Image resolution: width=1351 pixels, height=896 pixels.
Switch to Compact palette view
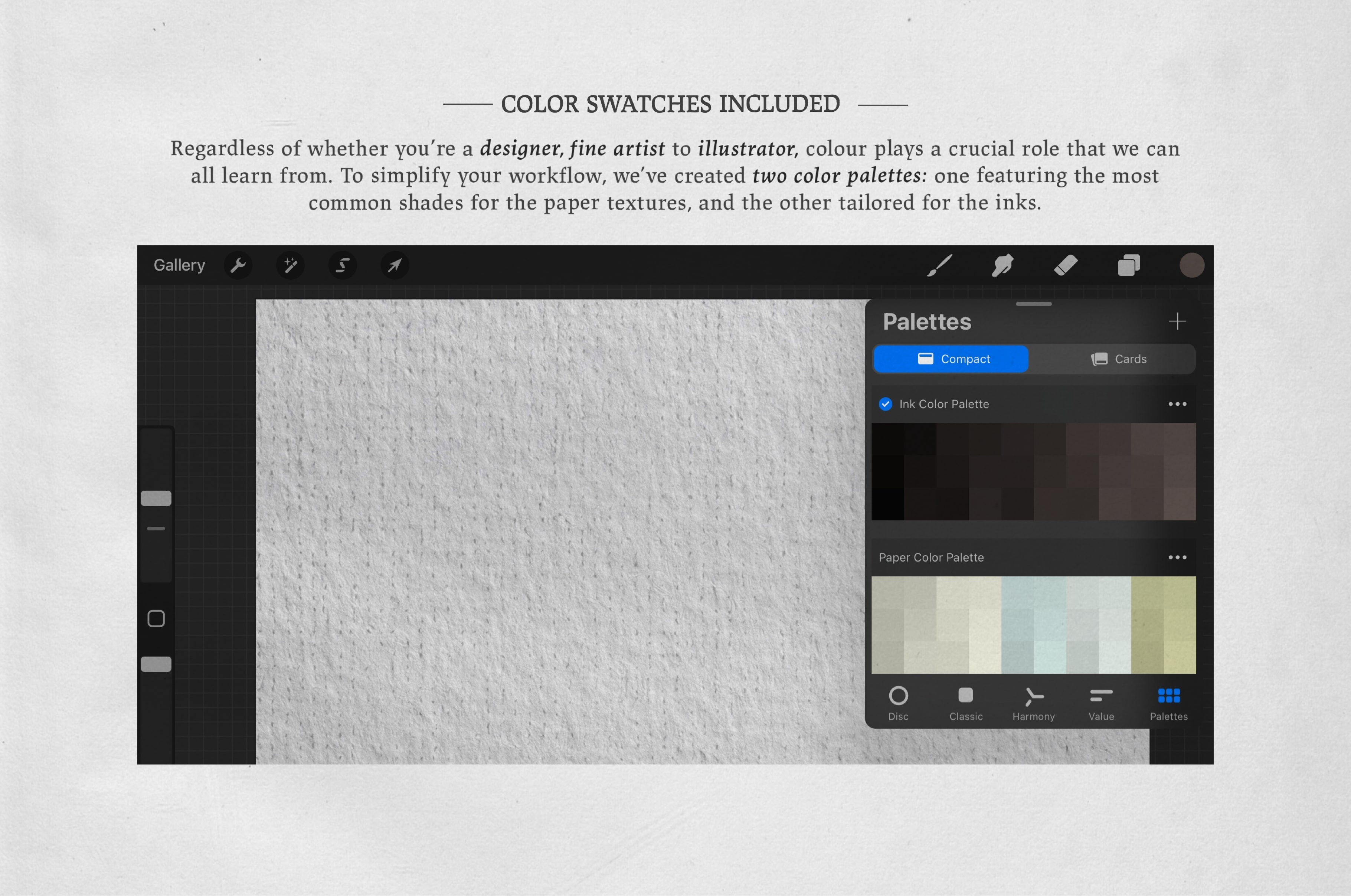[951, 358]
